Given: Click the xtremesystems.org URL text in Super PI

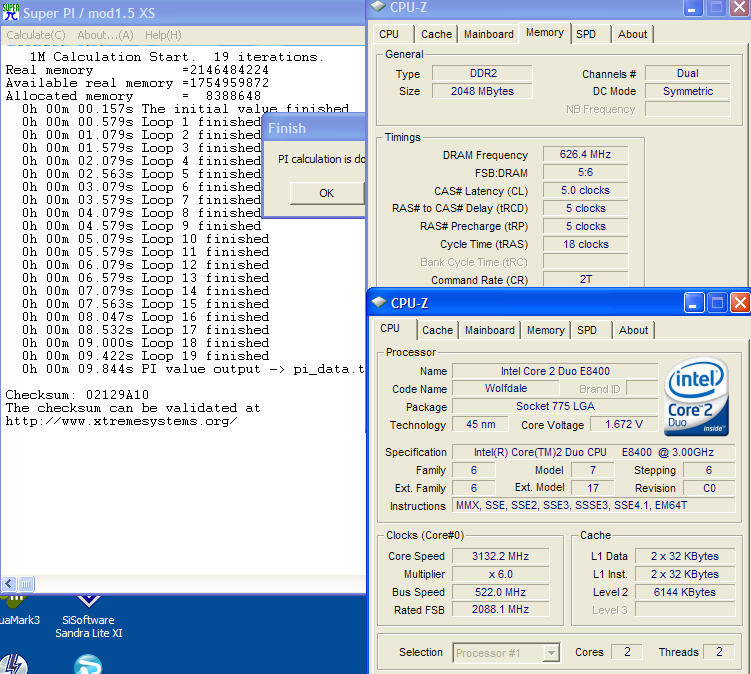Looking at the screenshot, I should (x=121, y=422).
